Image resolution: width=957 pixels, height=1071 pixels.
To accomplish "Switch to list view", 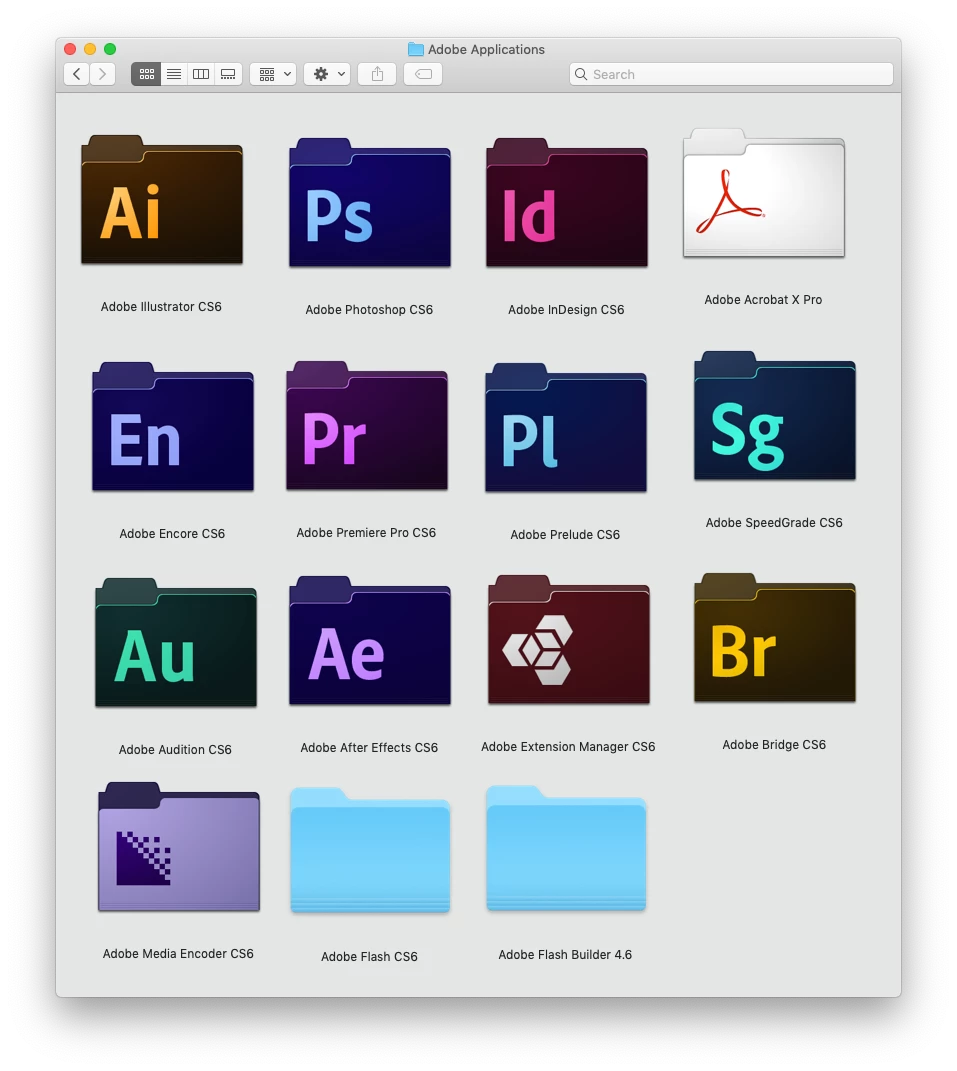I will pyautogui.click(x=174, y=74).
